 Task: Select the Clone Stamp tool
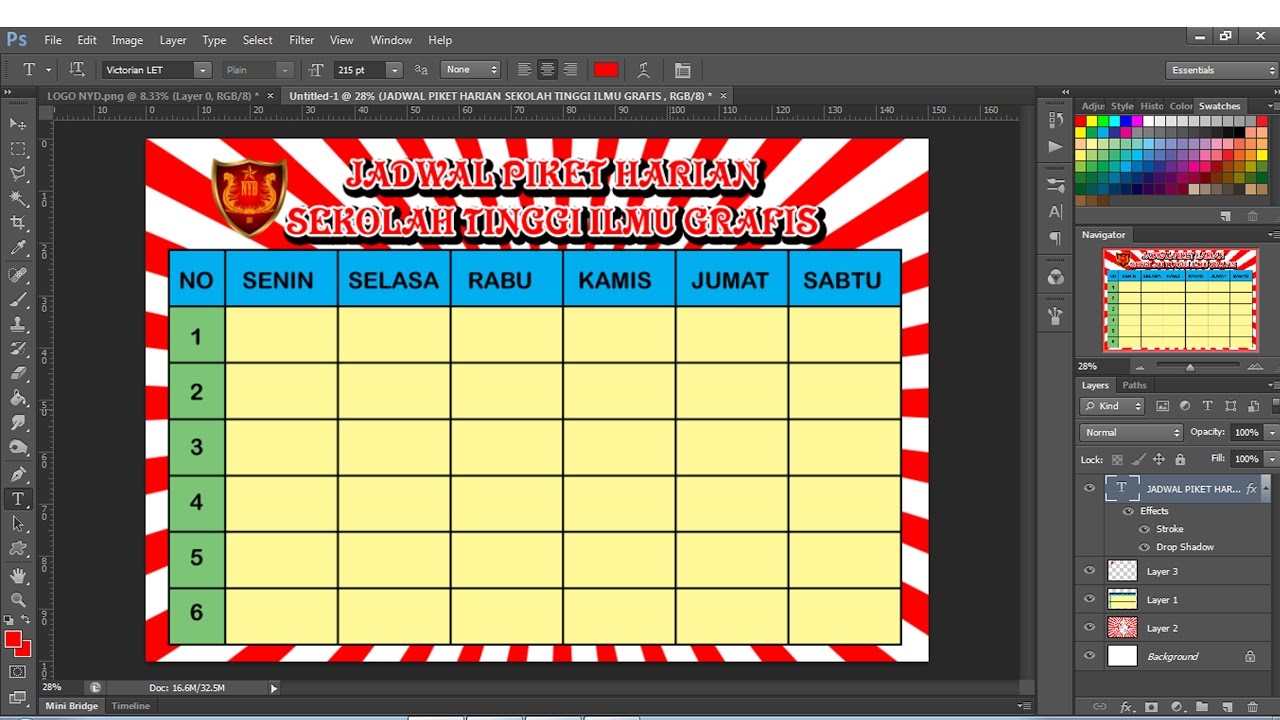pos(18,324)
